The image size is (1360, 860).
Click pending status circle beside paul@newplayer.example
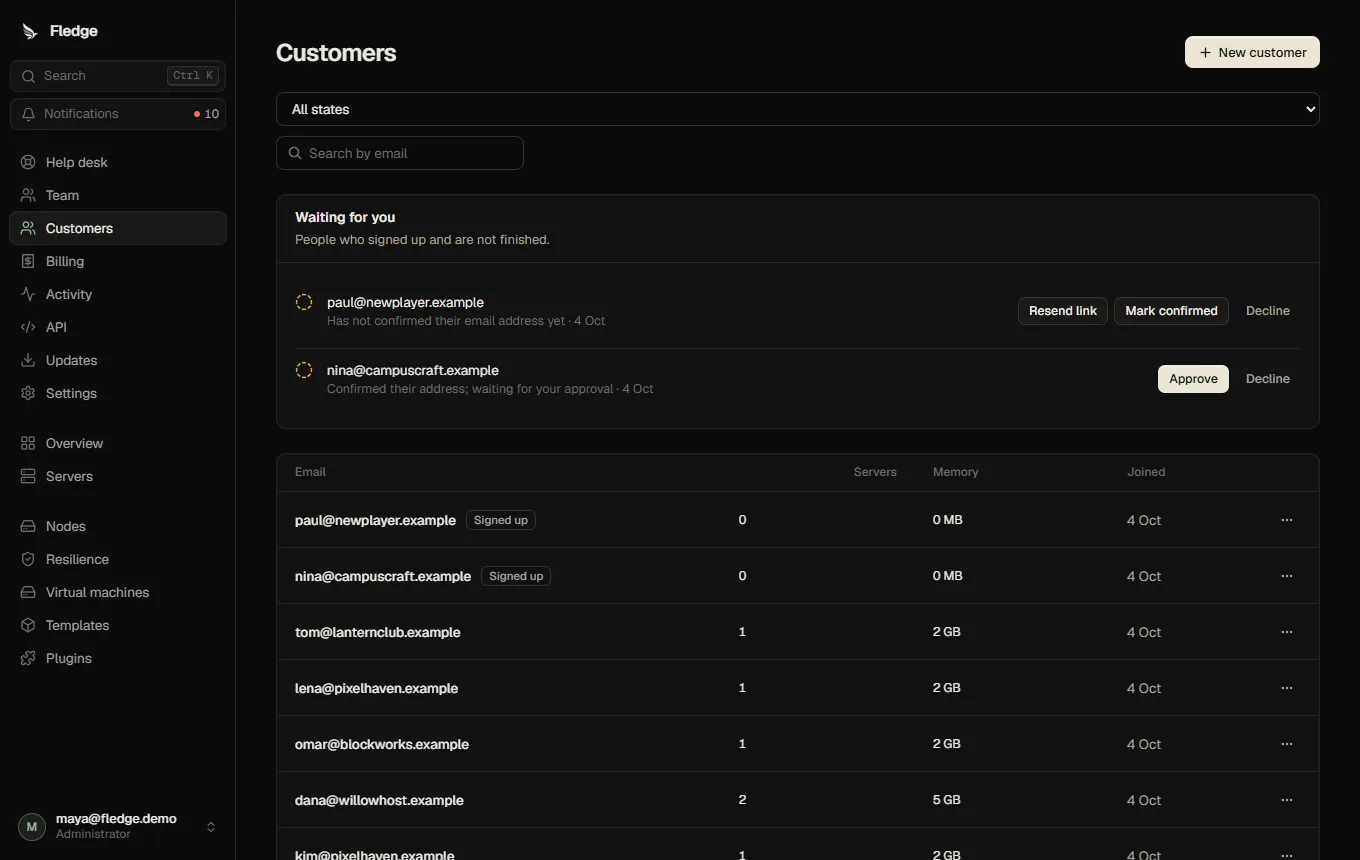304,302
